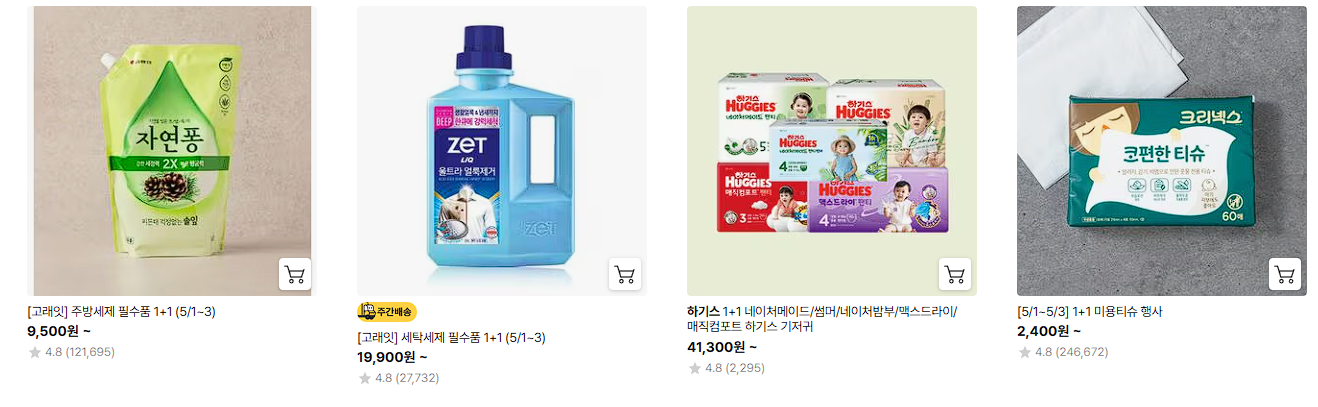Click star rating icon under 9,500원
Viewport: 1318px width, 407px height.
[x=35, y=352]
